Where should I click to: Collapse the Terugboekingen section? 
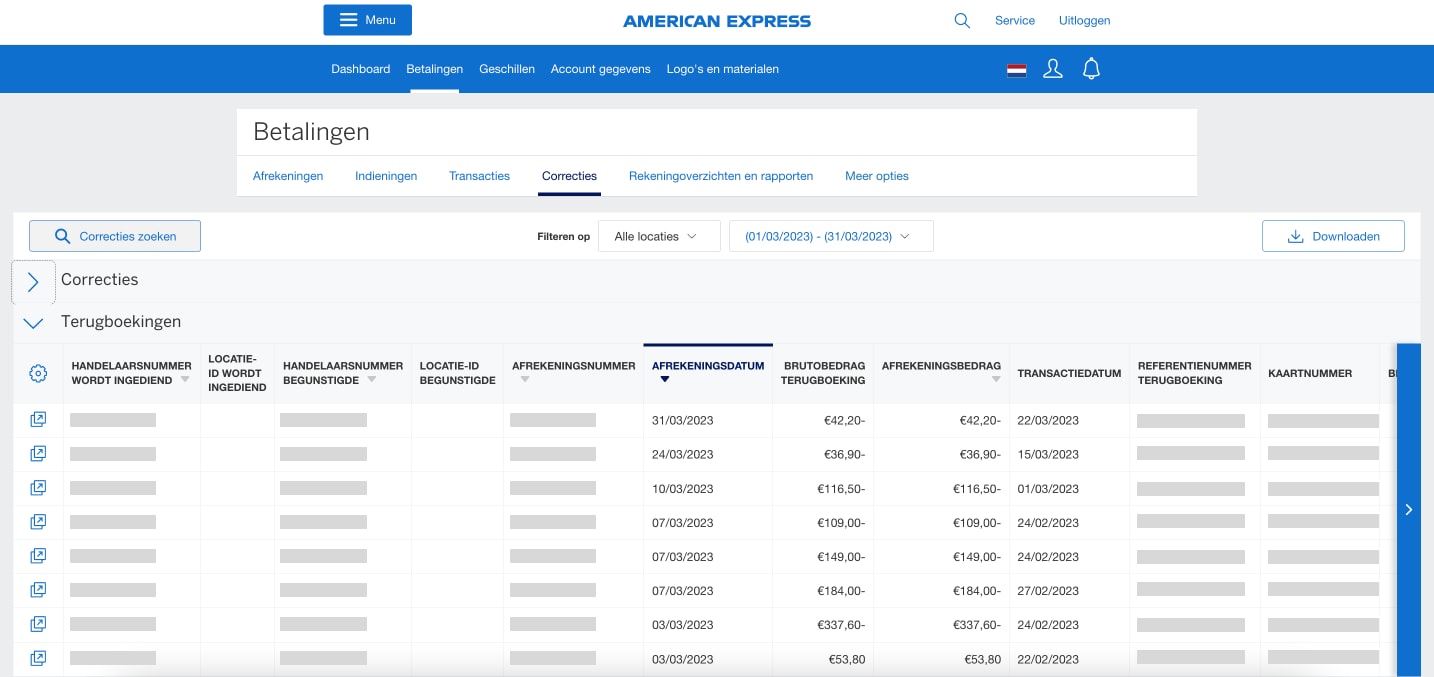[33, 322]
